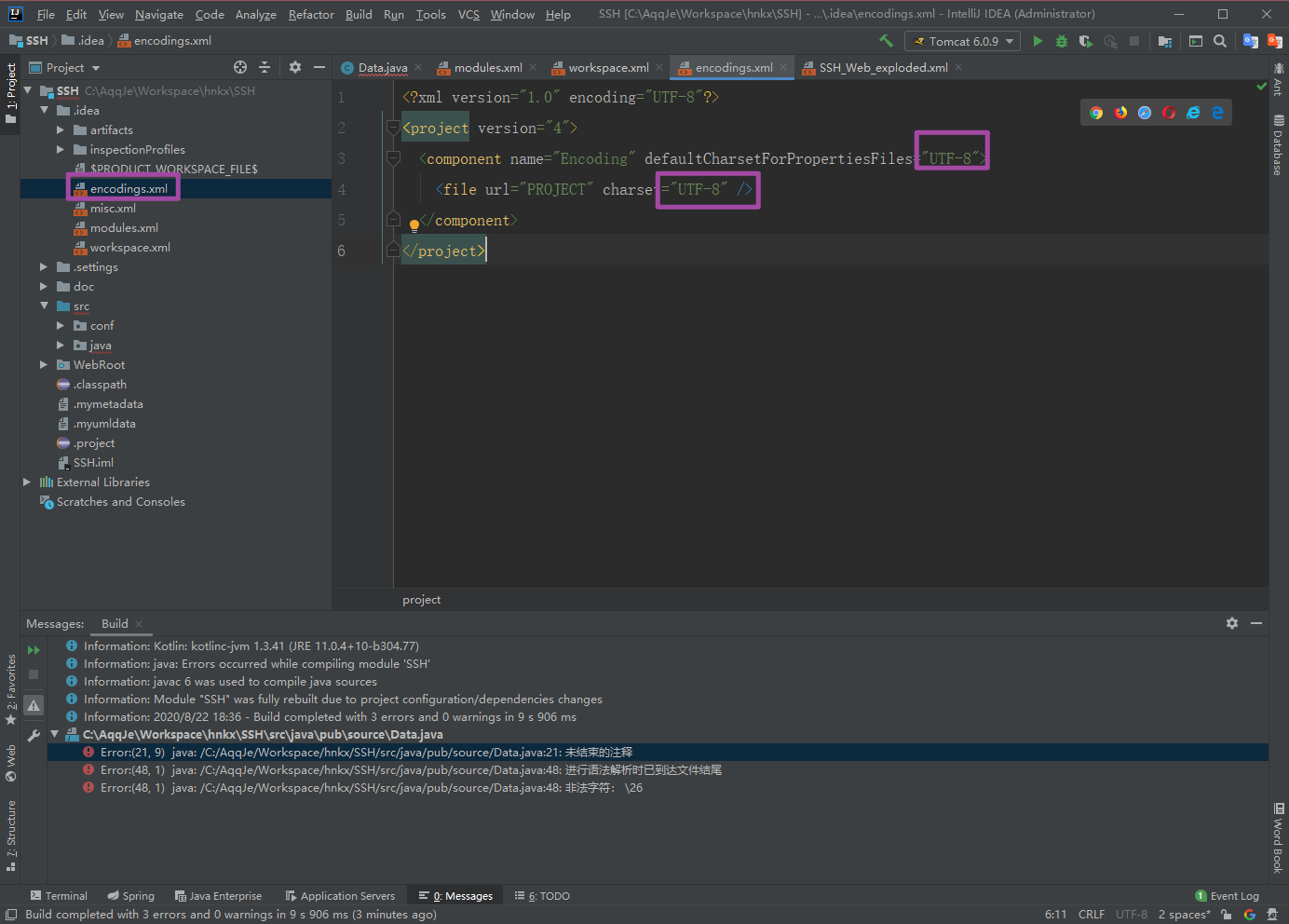1289x924 pixels.
Task: Click the Messages panel settings gear
Action: [x=1232, y=623]
